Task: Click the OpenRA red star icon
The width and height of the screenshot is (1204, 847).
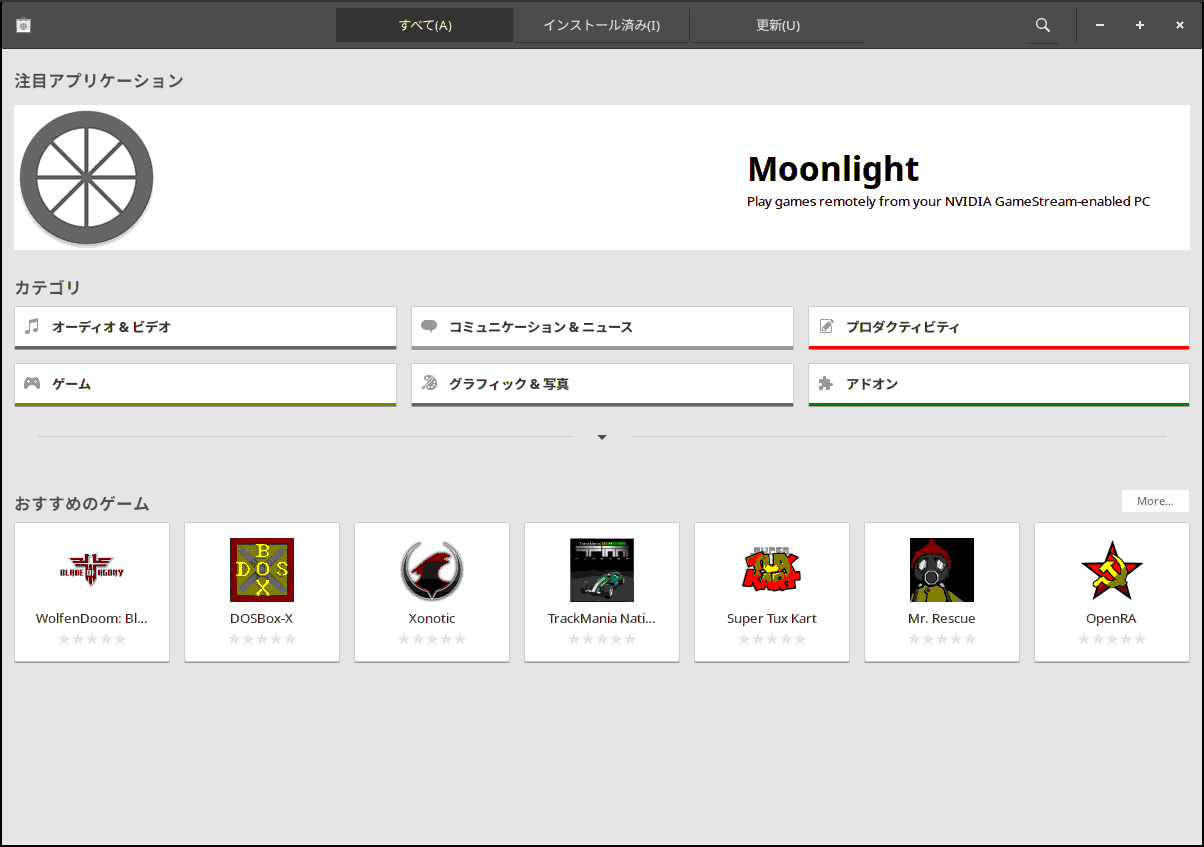Action: [x=1112, y=570]
